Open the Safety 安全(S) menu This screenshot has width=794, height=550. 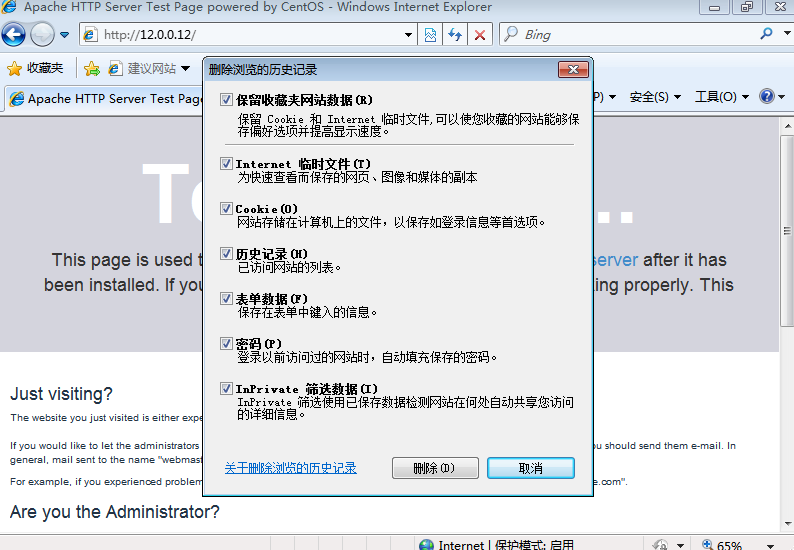(x=655, y=97)
